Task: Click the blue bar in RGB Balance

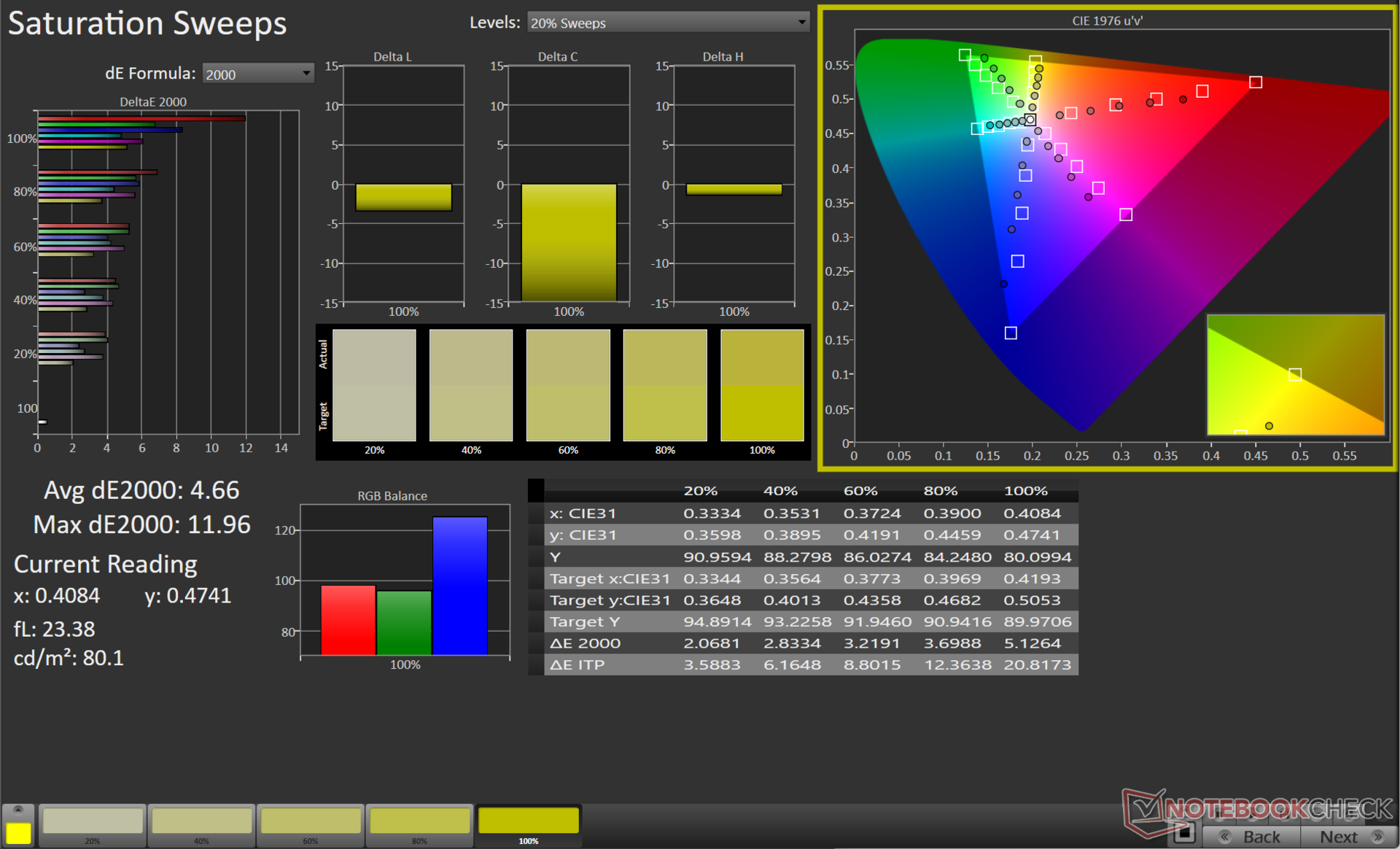Action: pos(459,586)
